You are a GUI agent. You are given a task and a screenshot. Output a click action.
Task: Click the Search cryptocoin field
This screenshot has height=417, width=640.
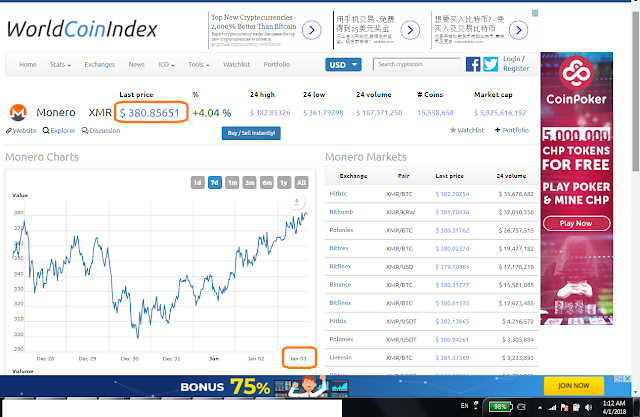pos(416,64)
